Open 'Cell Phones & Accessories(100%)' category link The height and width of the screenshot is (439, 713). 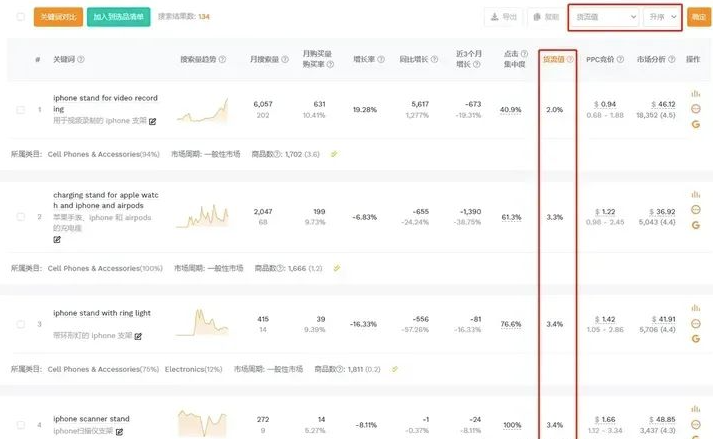105,268
